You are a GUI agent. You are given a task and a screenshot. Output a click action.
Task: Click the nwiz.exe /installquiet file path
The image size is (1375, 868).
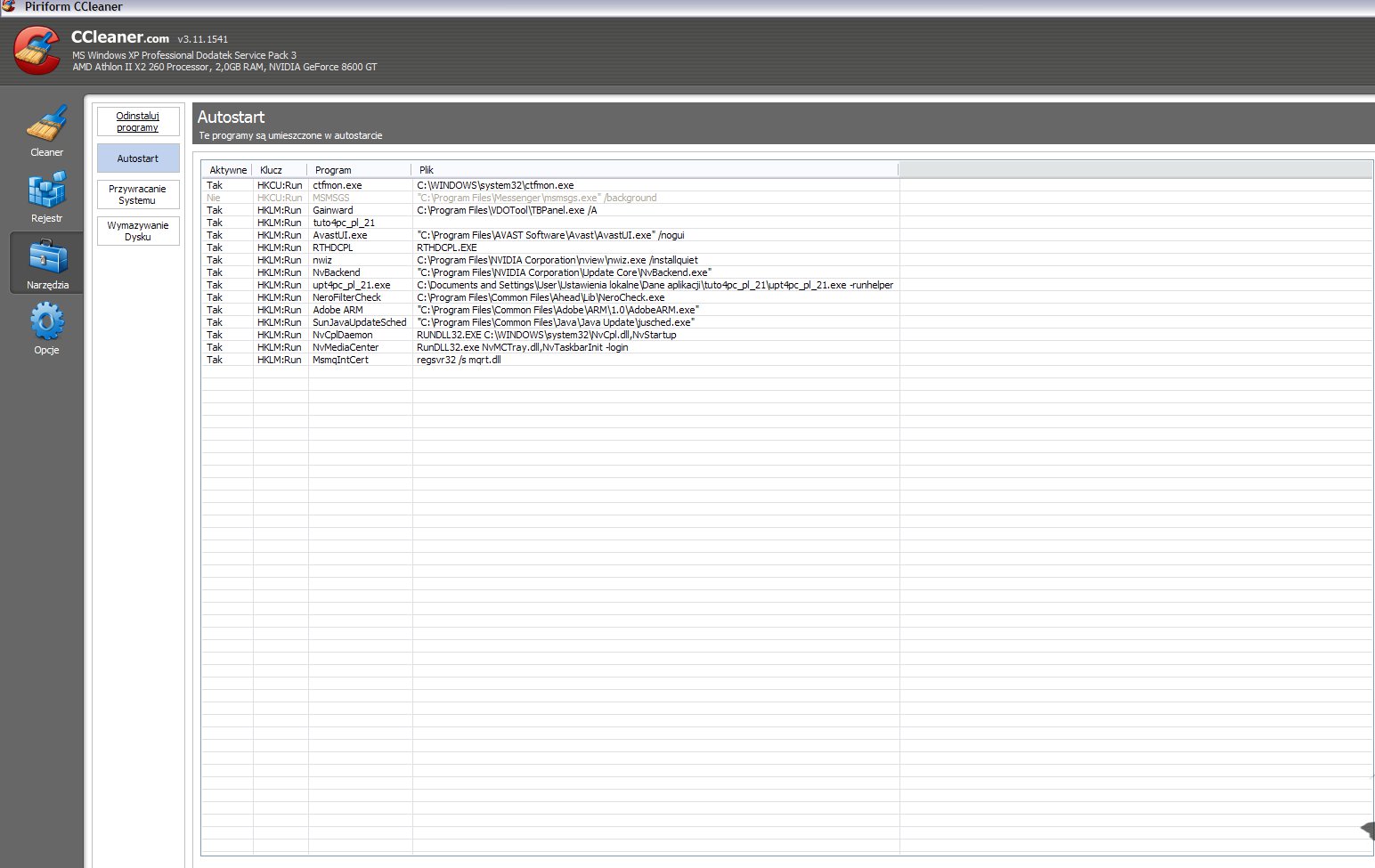pos(557,260)
